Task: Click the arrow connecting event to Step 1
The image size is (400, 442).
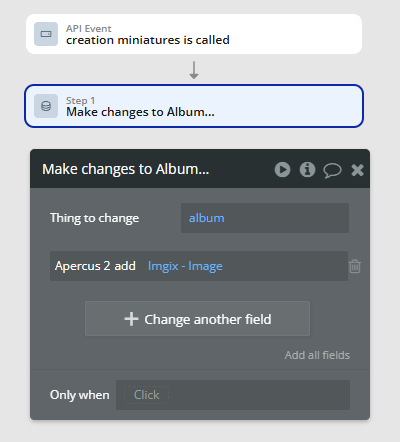Action: [x=194, y=70]
